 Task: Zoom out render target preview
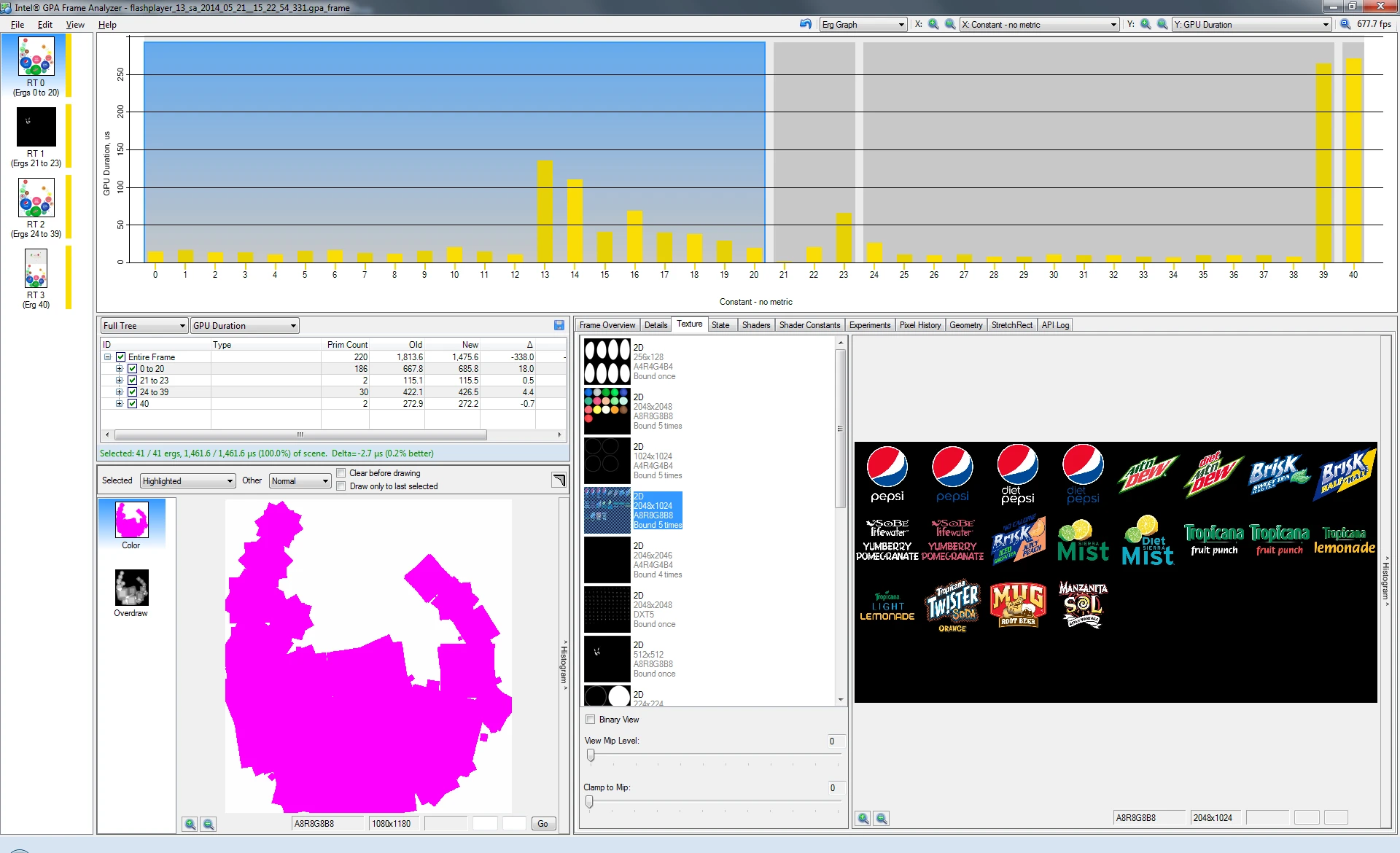(x=209, y=824)
